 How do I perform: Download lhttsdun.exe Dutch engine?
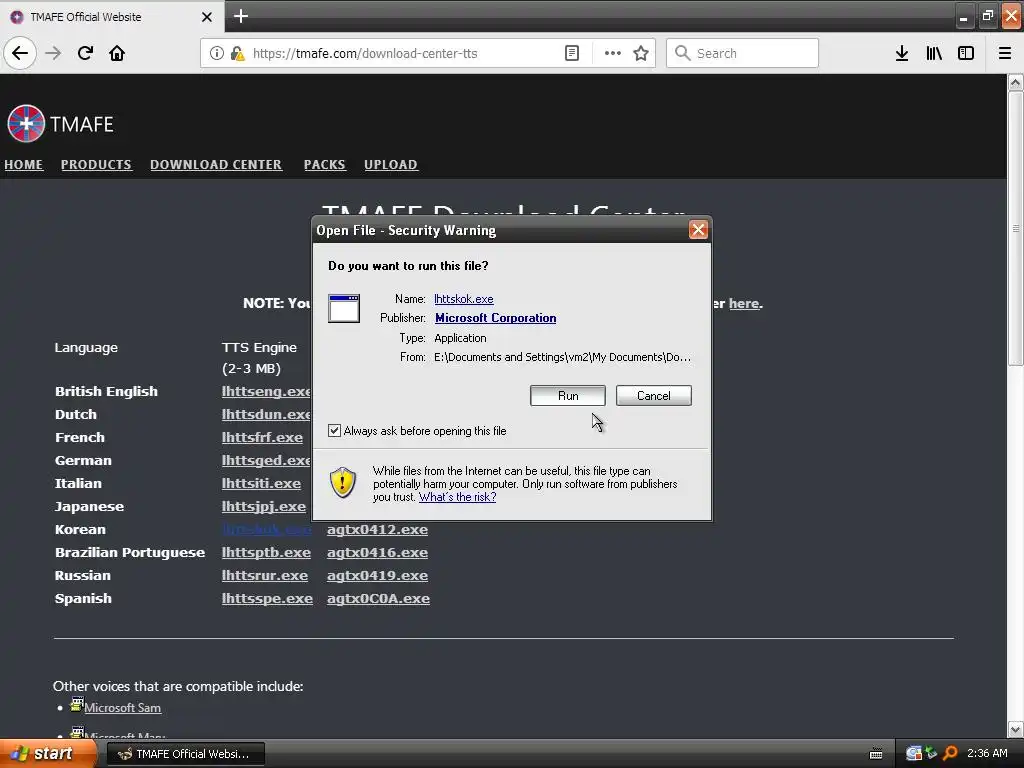coord(266,415)
